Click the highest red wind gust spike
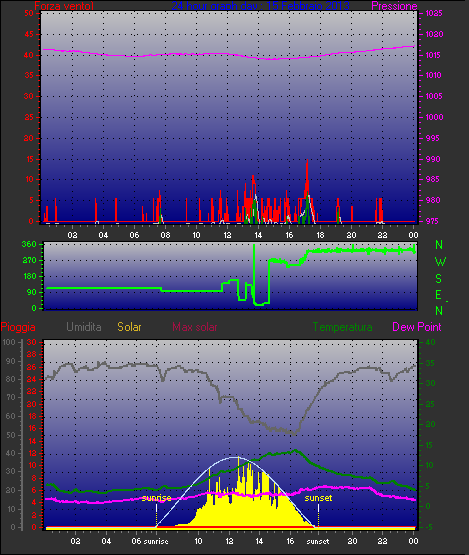Screen dimensions: 469x555 pos(307,161)
